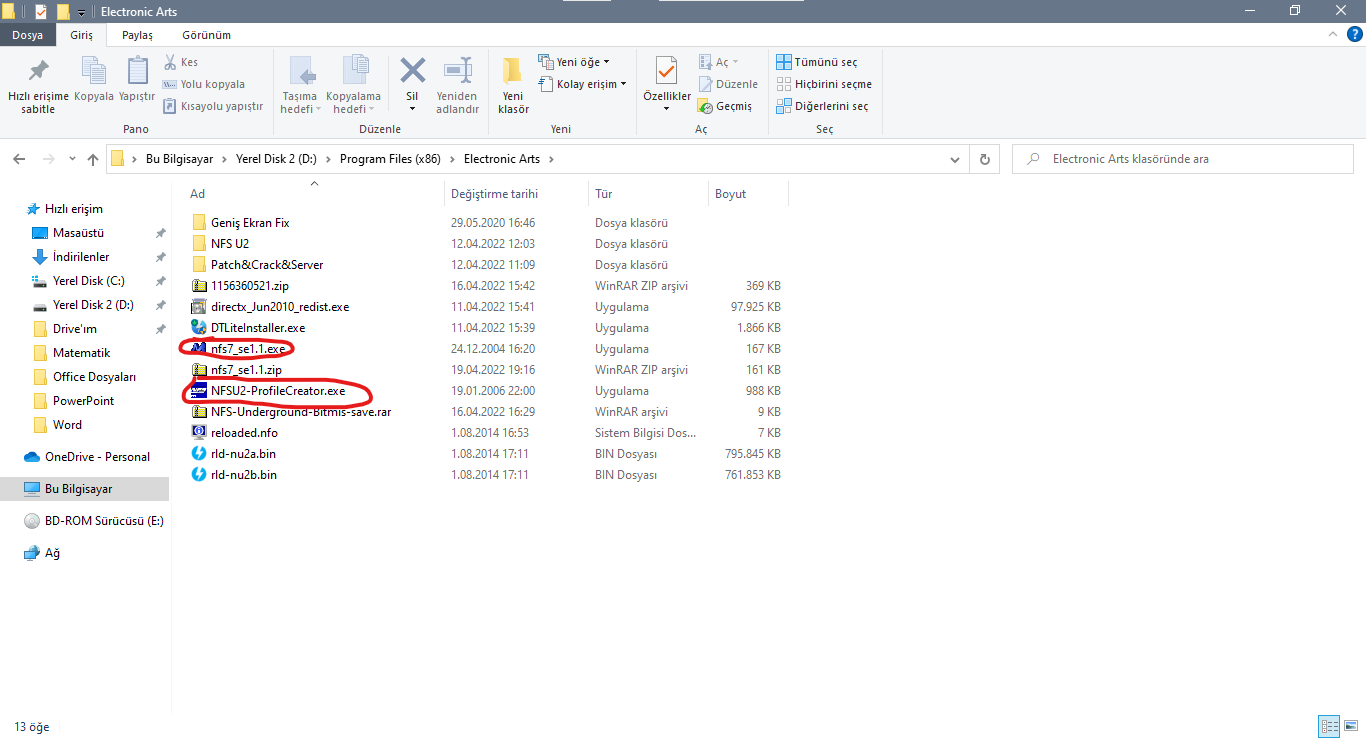Viewport: 1366px width, 738px height.
Task: Switch to the Paylaş ribbon tab
Action: point(137,35)
